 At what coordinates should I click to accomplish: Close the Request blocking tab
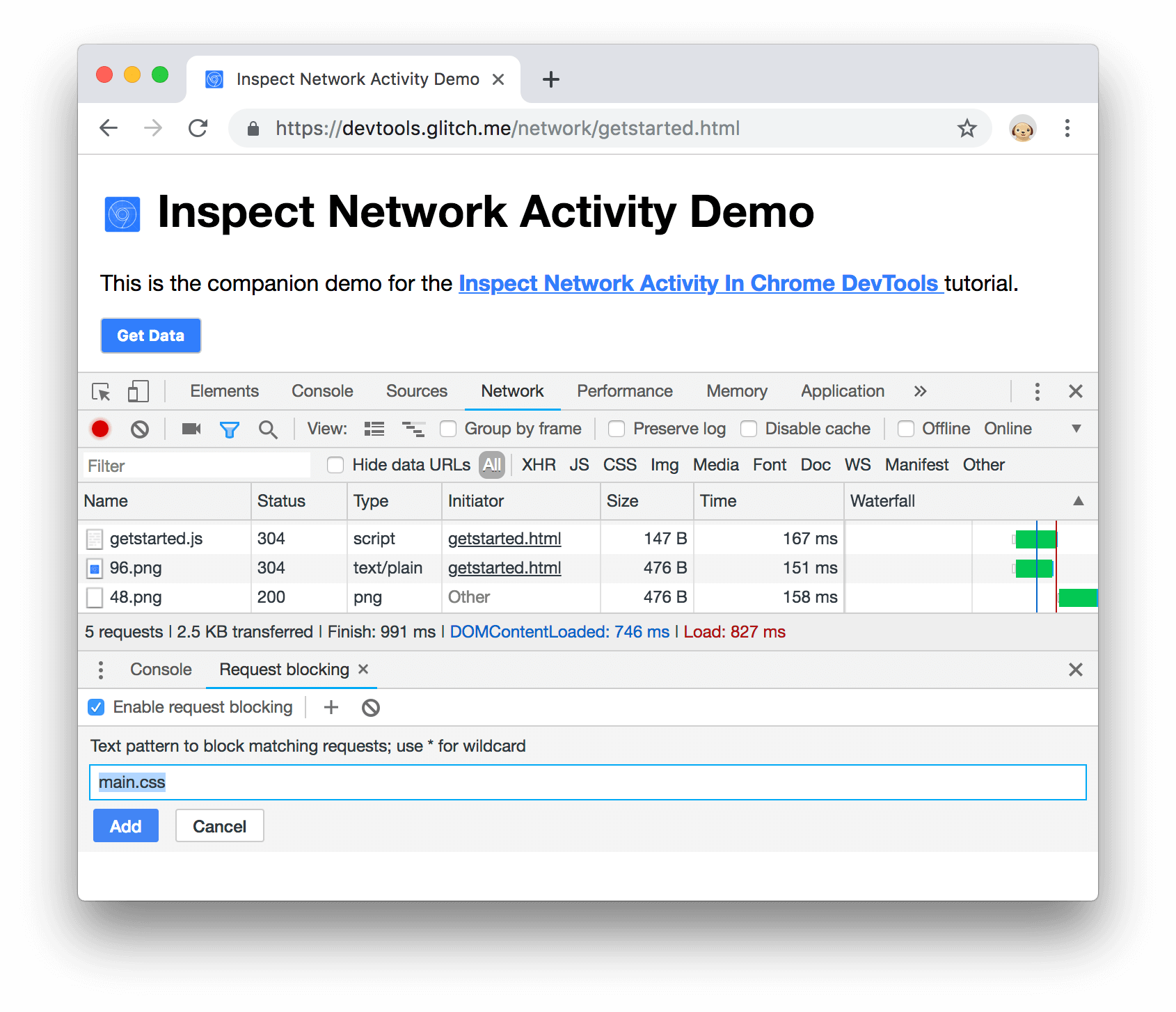363,669
